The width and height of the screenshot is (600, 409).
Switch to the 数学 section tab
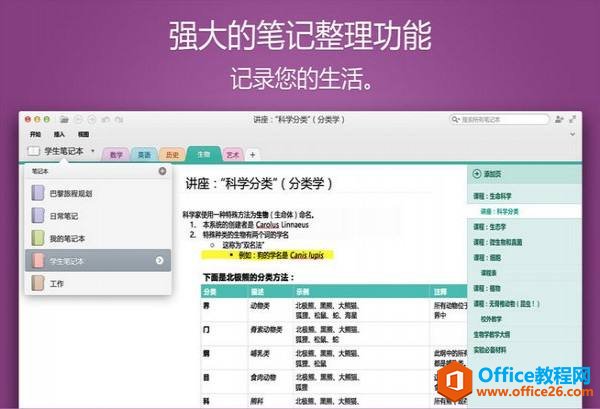pos(116,155)
